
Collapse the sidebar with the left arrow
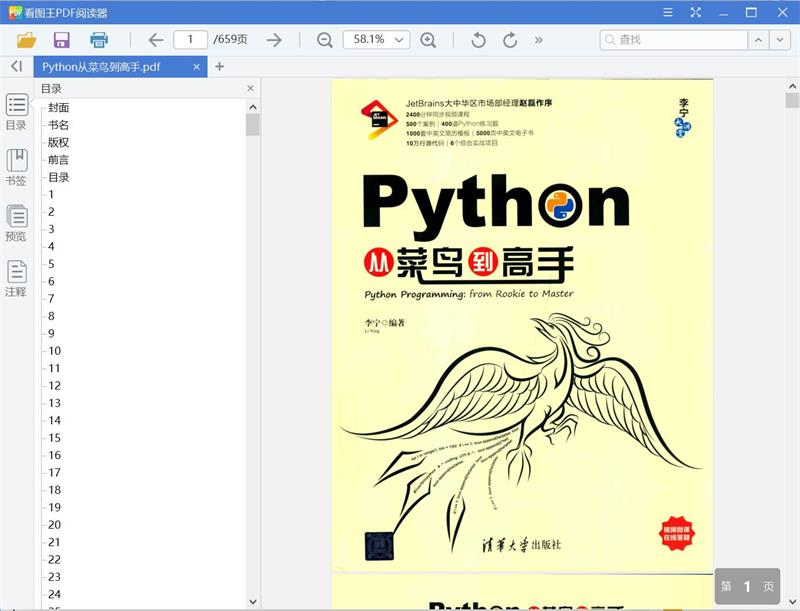(x=16, y=67)
